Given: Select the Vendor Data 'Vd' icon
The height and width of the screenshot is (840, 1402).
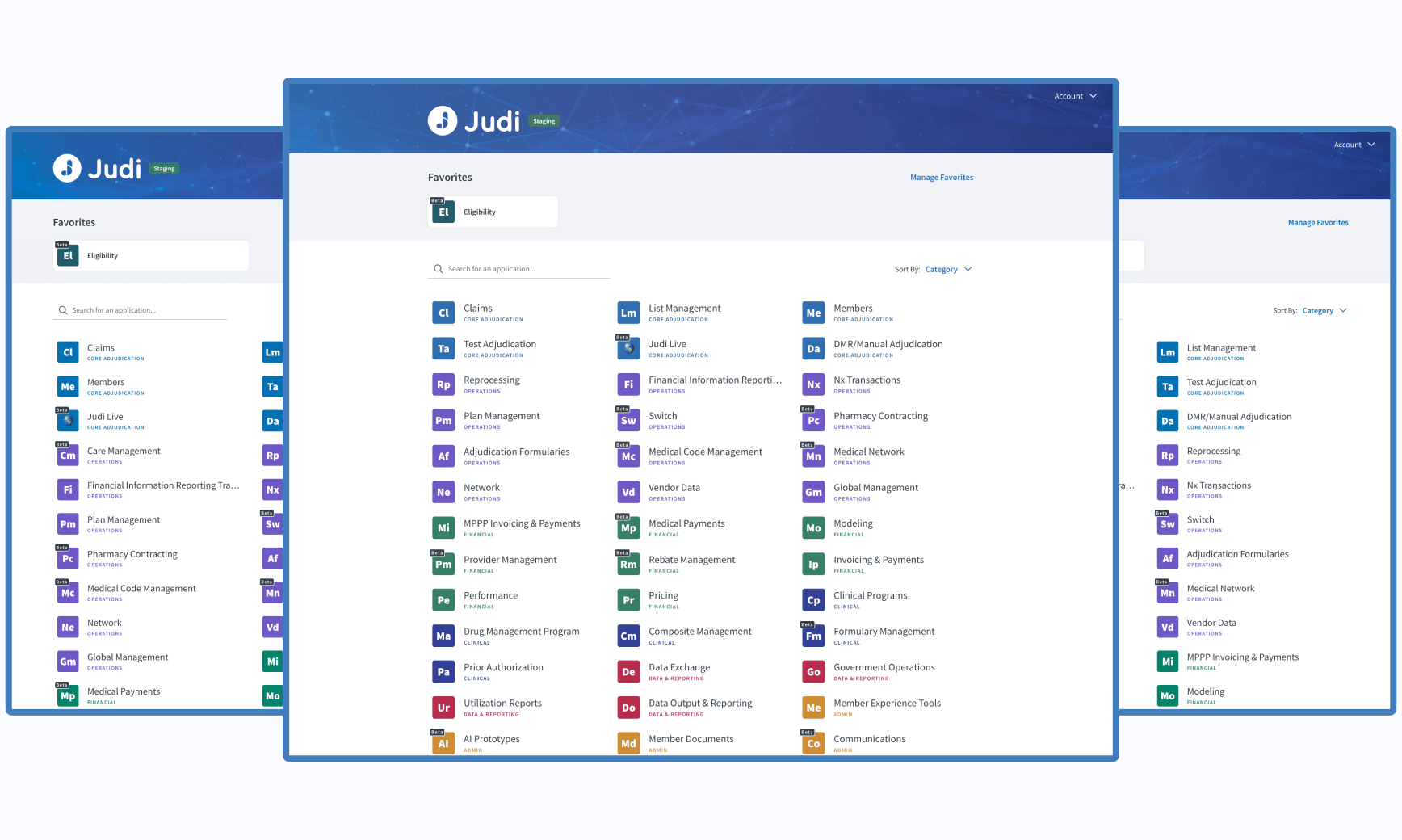Looking at the screenshot, I should click(x=628, y=492).
